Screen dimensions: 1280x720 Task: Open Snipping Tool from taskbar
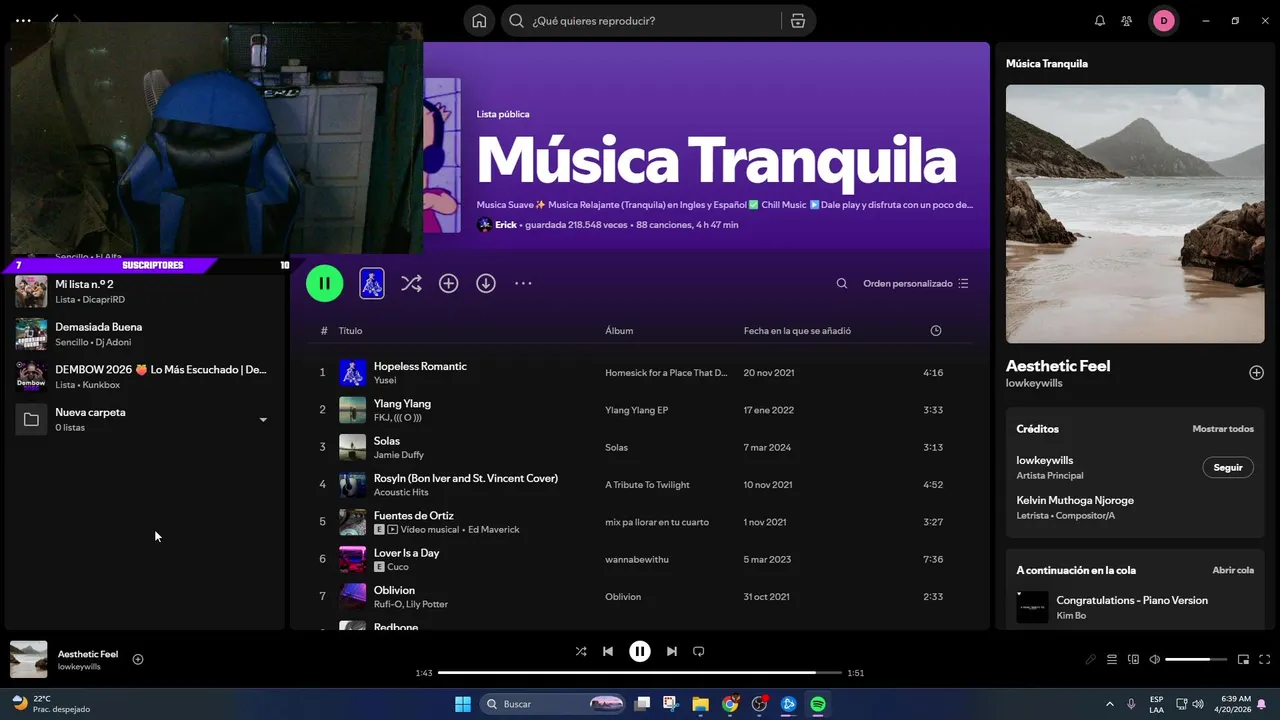coord(670,704)
